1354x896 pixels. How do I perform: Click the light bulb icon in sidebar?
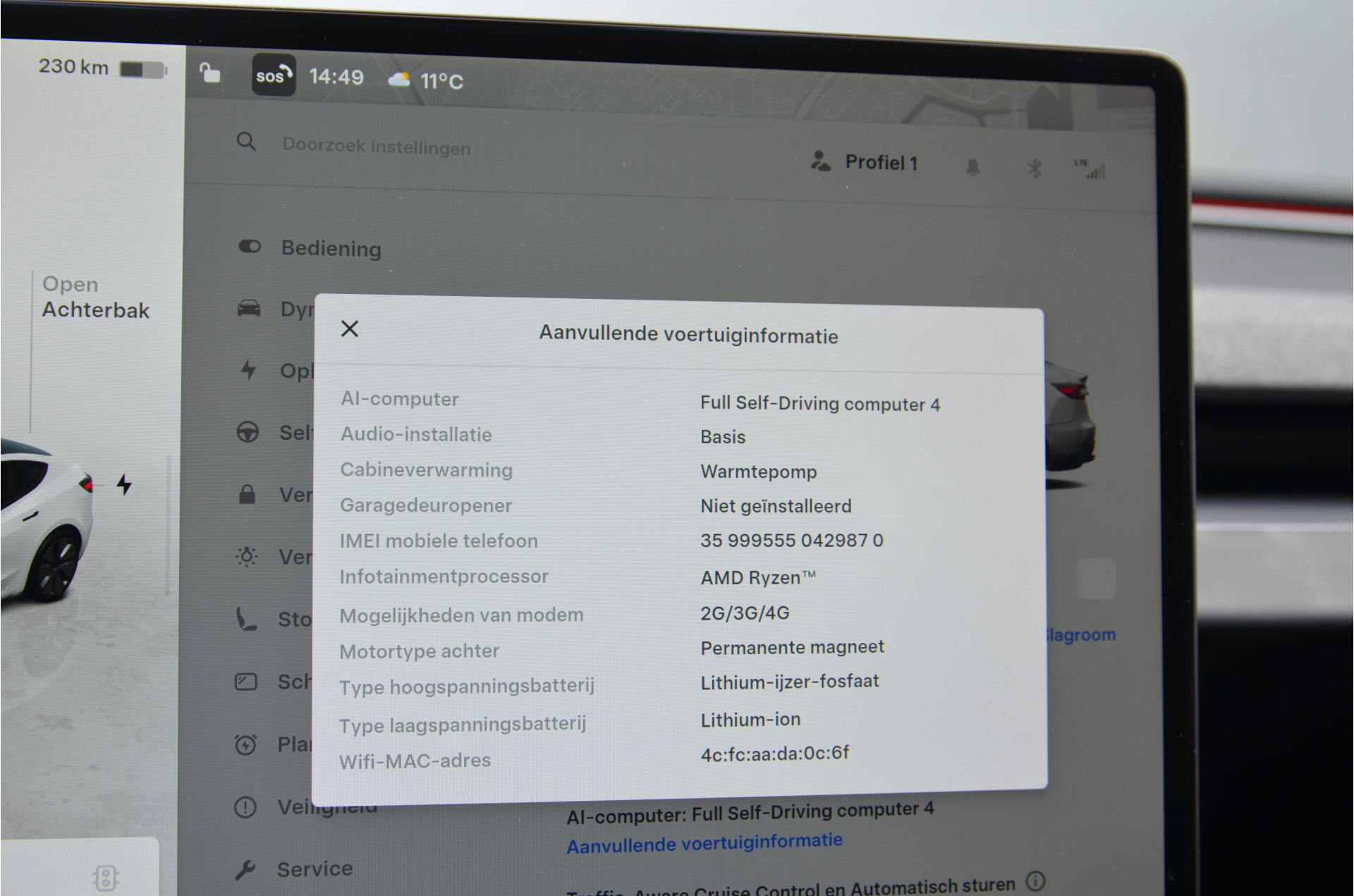pos(246,556)
